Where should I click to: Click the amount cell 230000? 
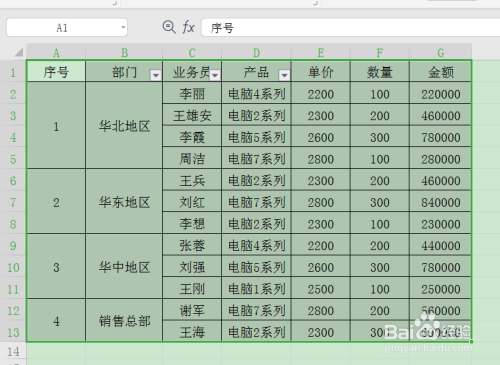[x=440, y=224]
